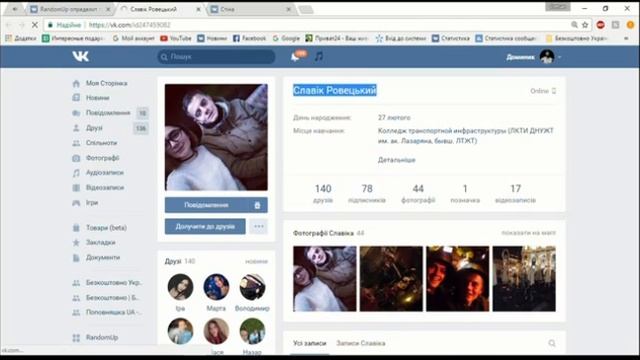Click 'новини' link in friends block
The height and width of the screenshot is (360, 640).
click(256, 262)
